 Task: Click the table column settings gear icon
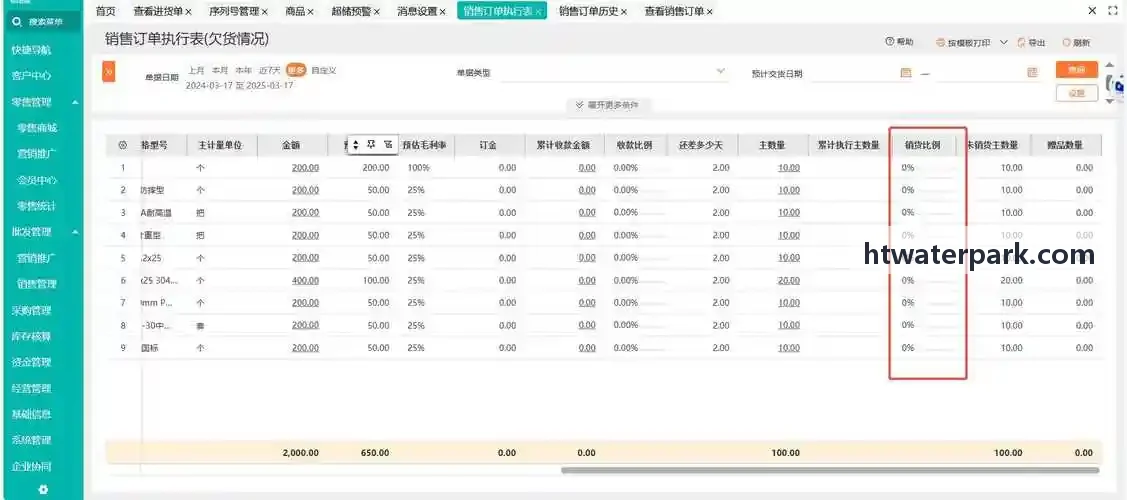pyautogui.click(x=122, y=145)
